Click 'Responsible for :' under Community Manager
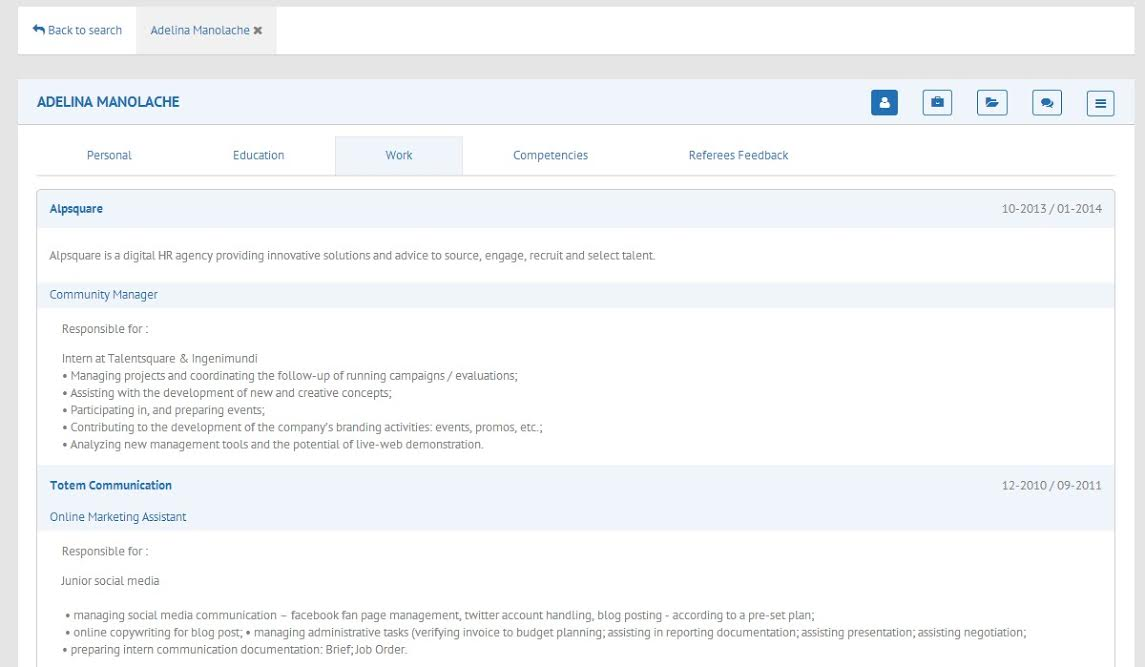This screenshot has height=667, width=1145. pos(104,329)
